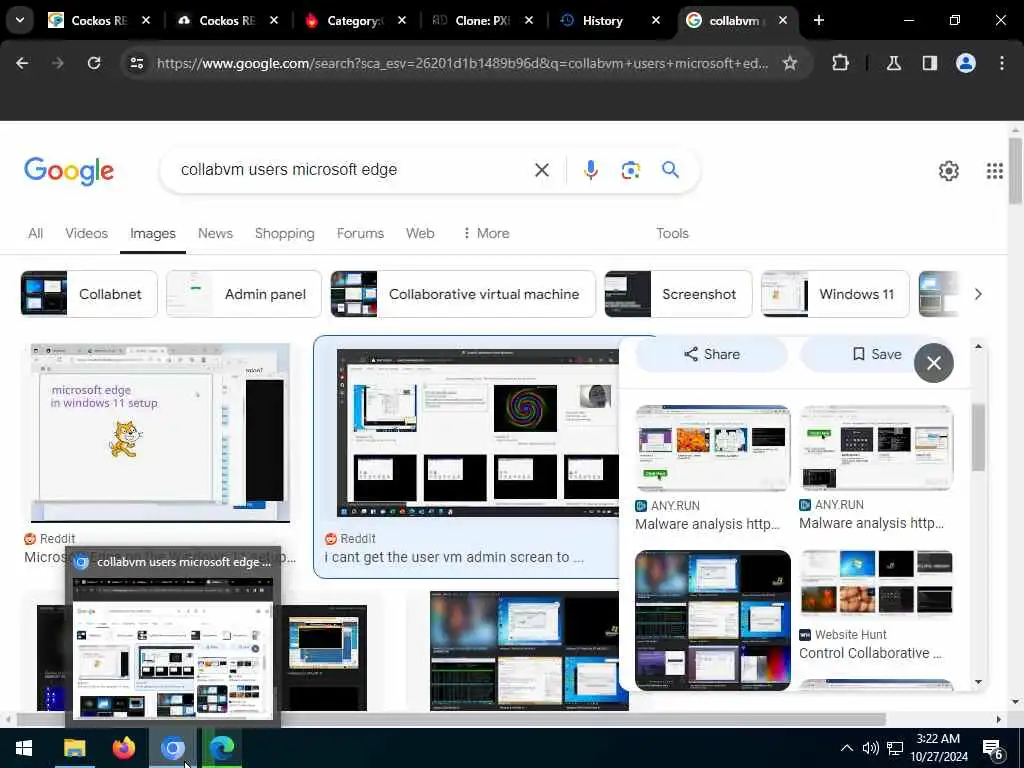Start voice search with microphone

590,170
